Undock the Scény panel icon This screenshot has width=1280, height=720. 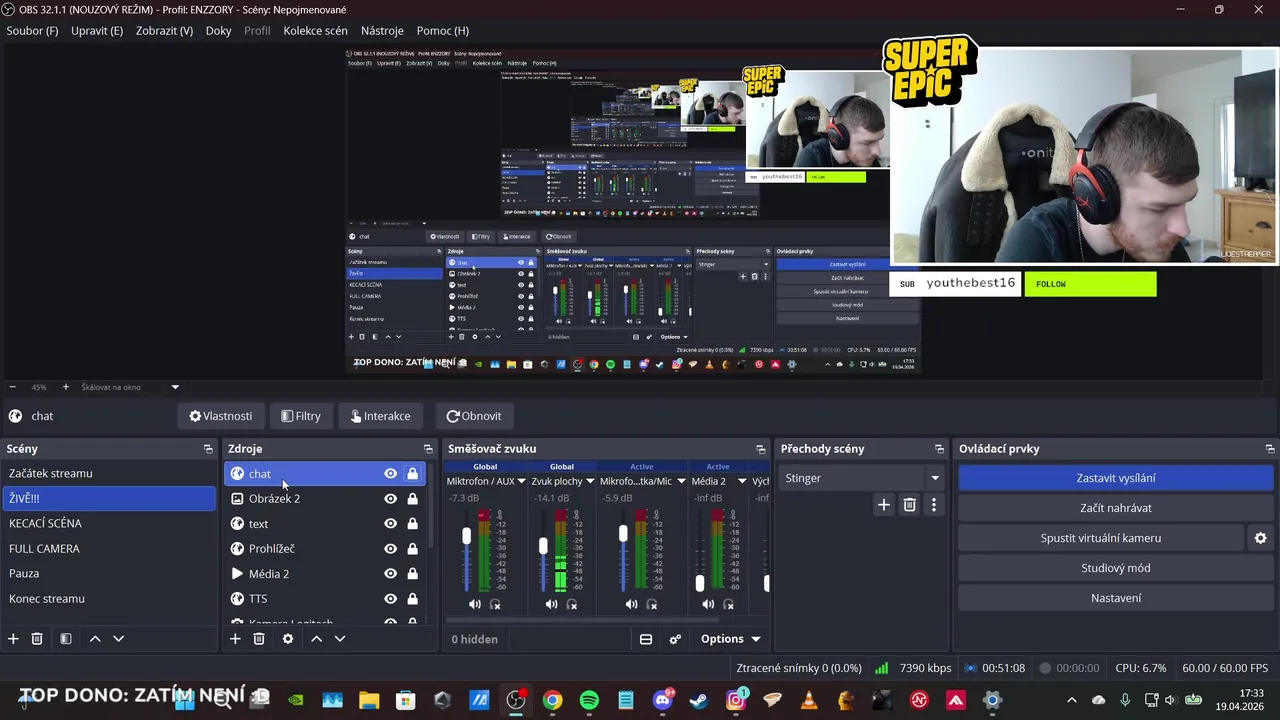pos(208,449)
